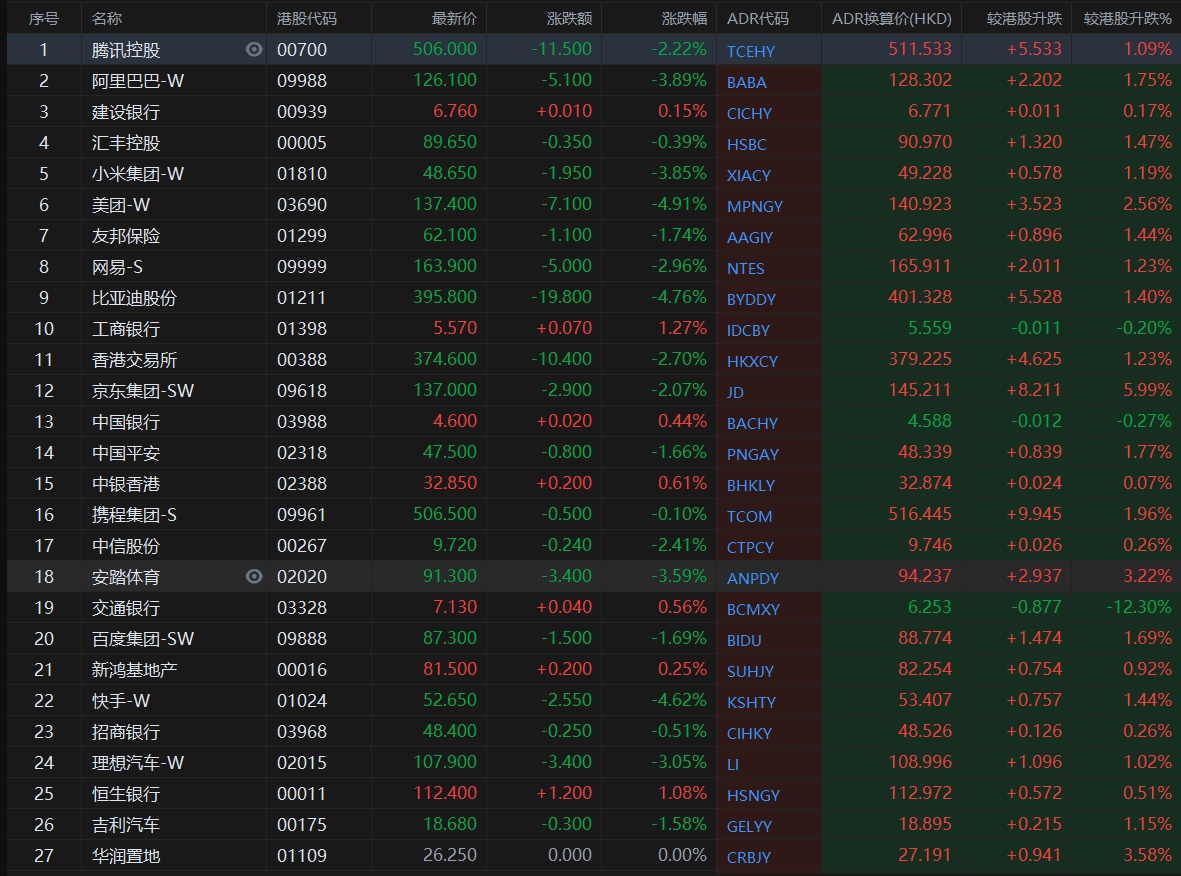Sort the list by 涨跌幅 header
Image resolution: width=1181 pixels, height=876 pixels.
[x=684, y=18]
